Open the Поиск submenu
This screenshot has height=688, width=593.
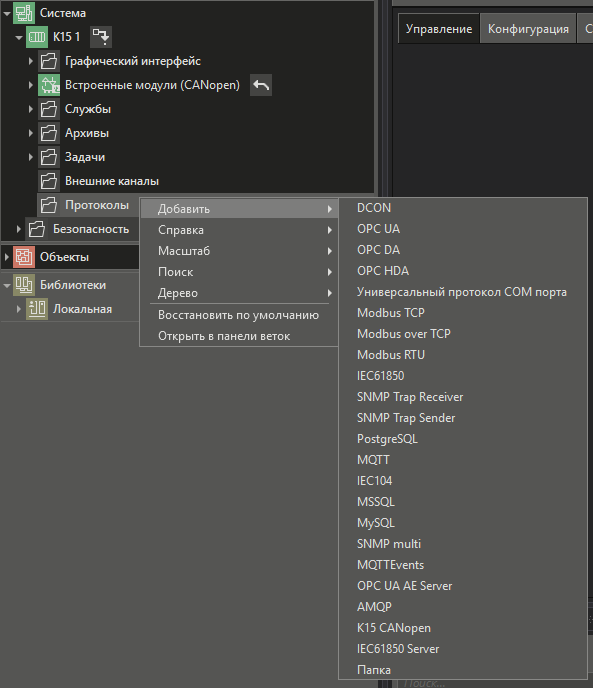click(239, 272)
